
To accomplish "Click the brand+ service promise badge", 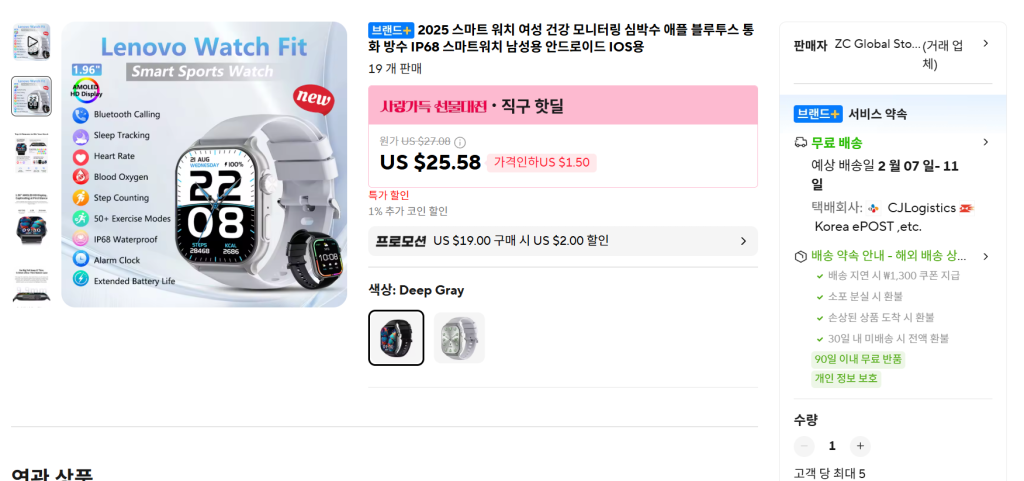I will (x=818, y=114).
